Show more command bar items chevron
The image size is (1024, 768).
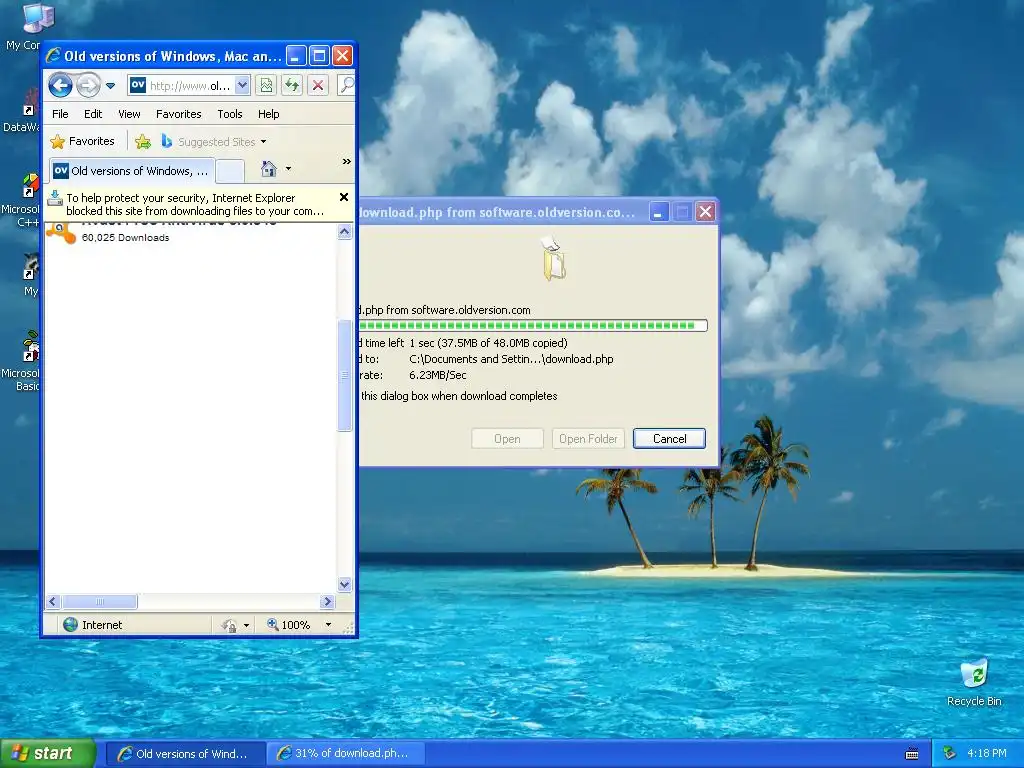click(x=347, y=161)
